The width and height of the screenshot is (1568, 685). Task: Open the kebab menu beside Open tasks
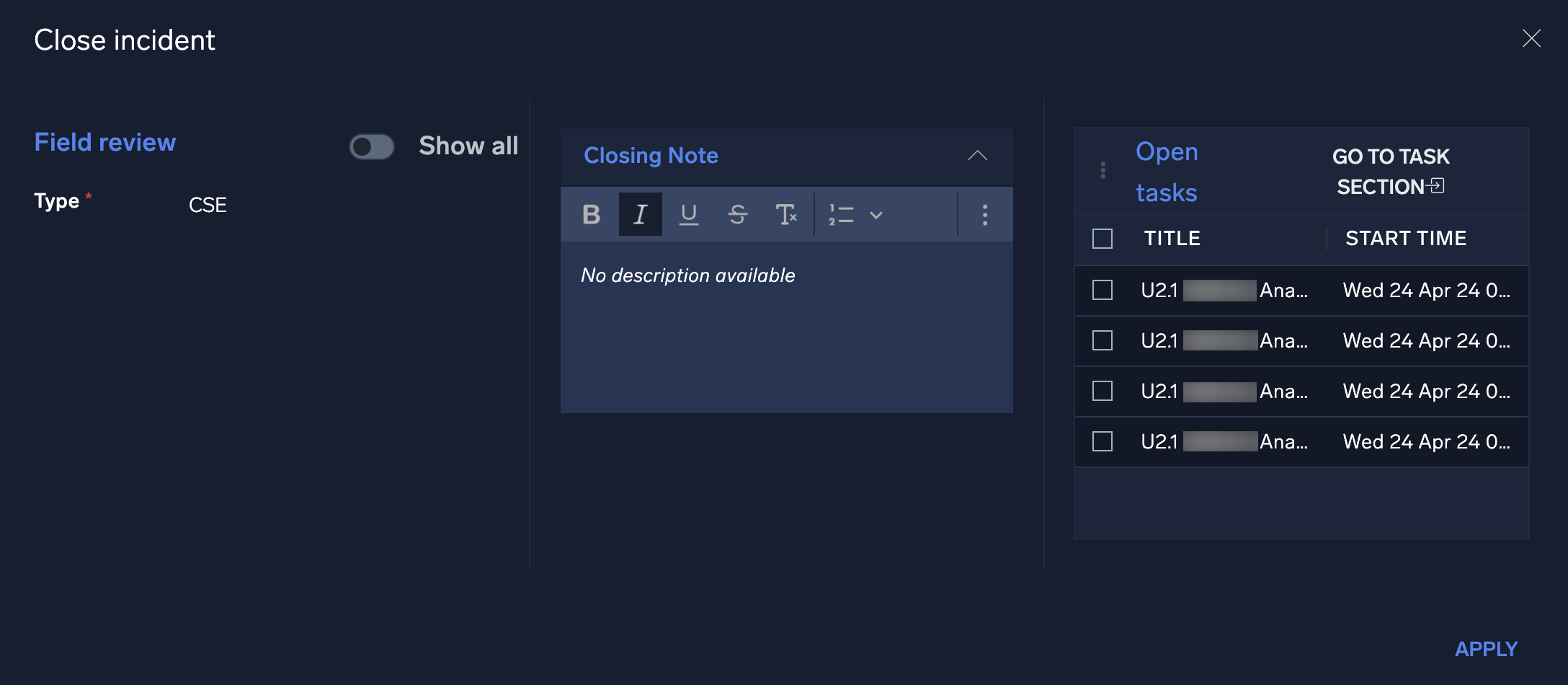click(1102, 171)
